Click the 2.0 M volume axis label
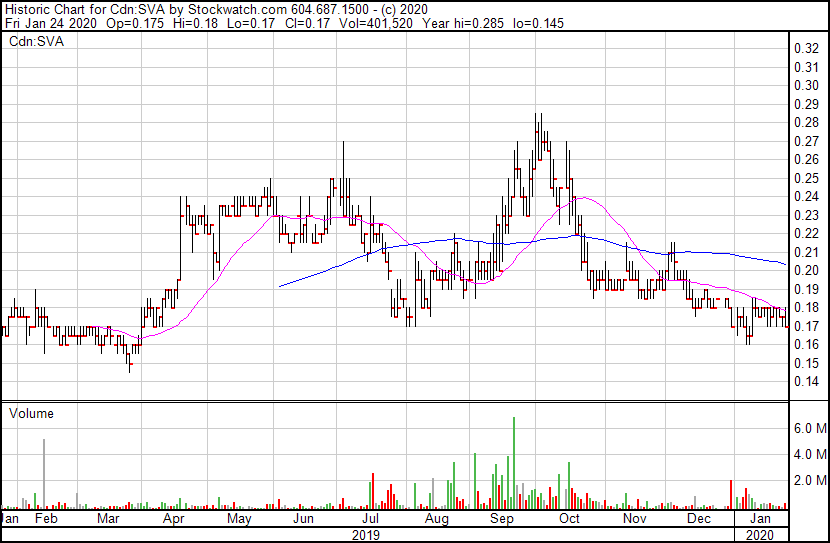 point(809,481)
